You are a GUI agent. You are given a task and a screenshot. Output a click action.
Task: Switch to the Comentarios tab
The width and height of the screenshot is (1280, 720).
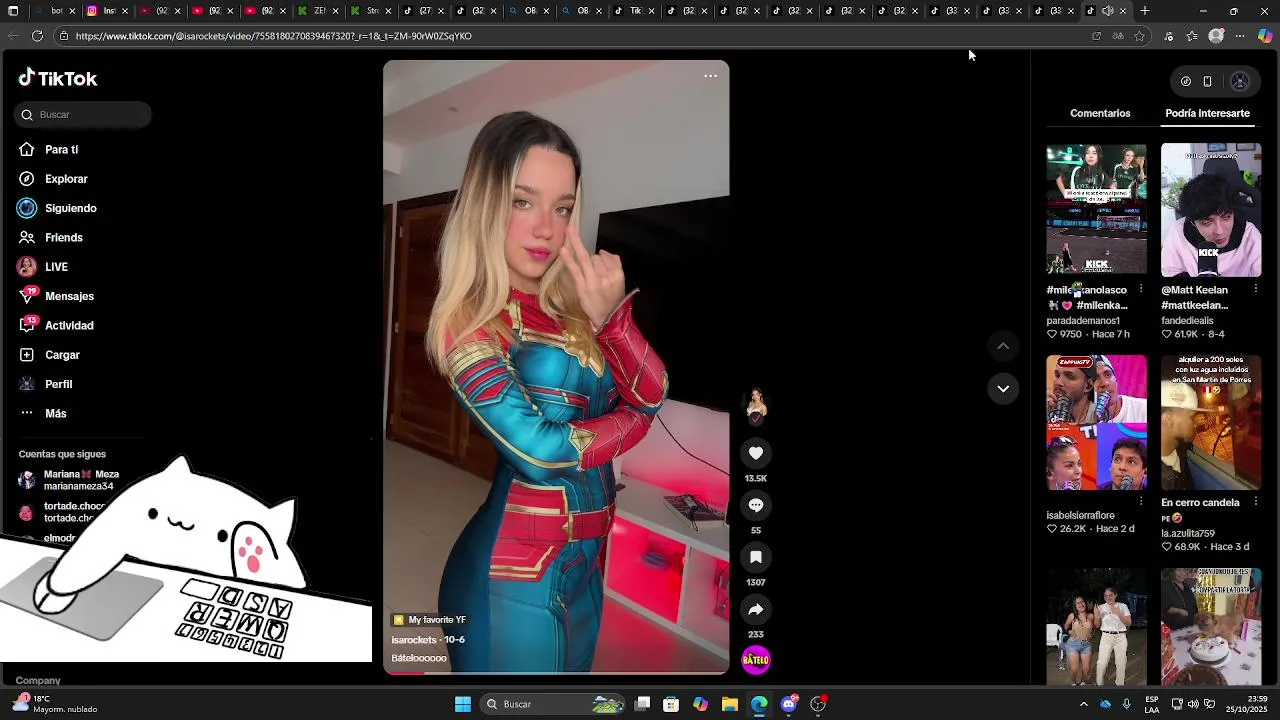point(1100,114)
